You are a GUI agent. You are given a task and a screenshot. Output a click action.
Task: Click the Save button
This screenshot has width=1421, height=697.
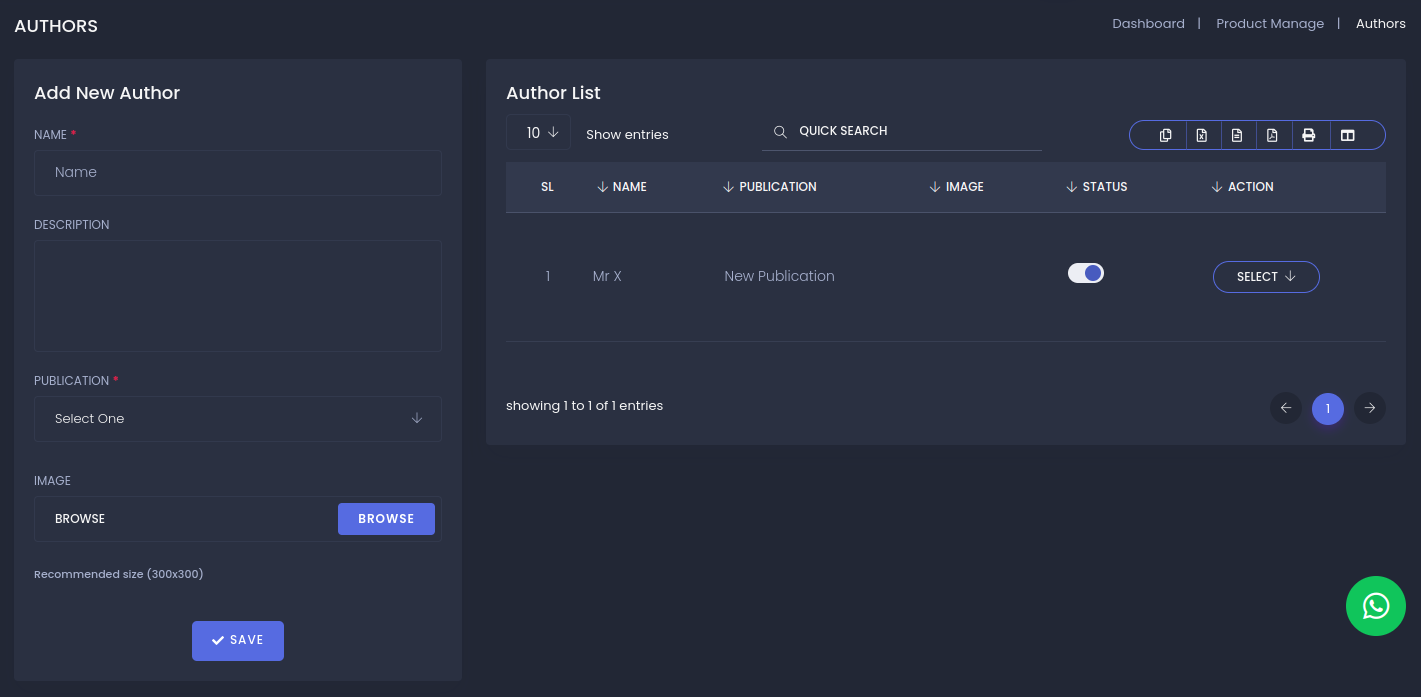(238, 641)
